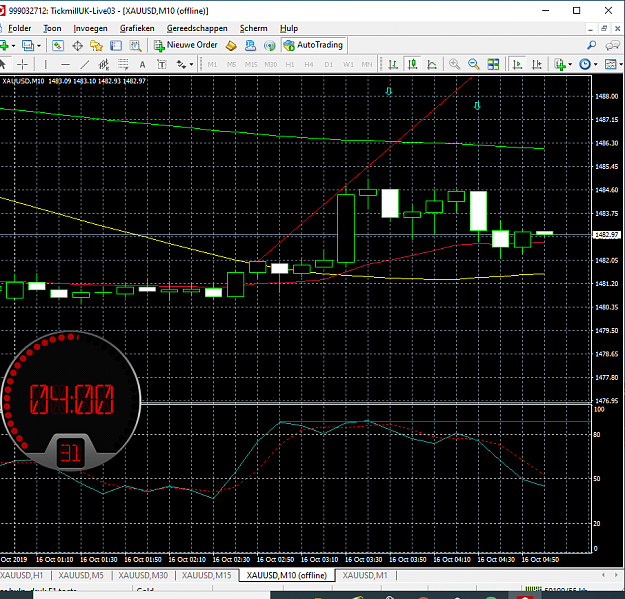This screenshot has height=599, width=625.
Task: Launch MetaEditor with the yellow book icon
Action: point(231,45)
